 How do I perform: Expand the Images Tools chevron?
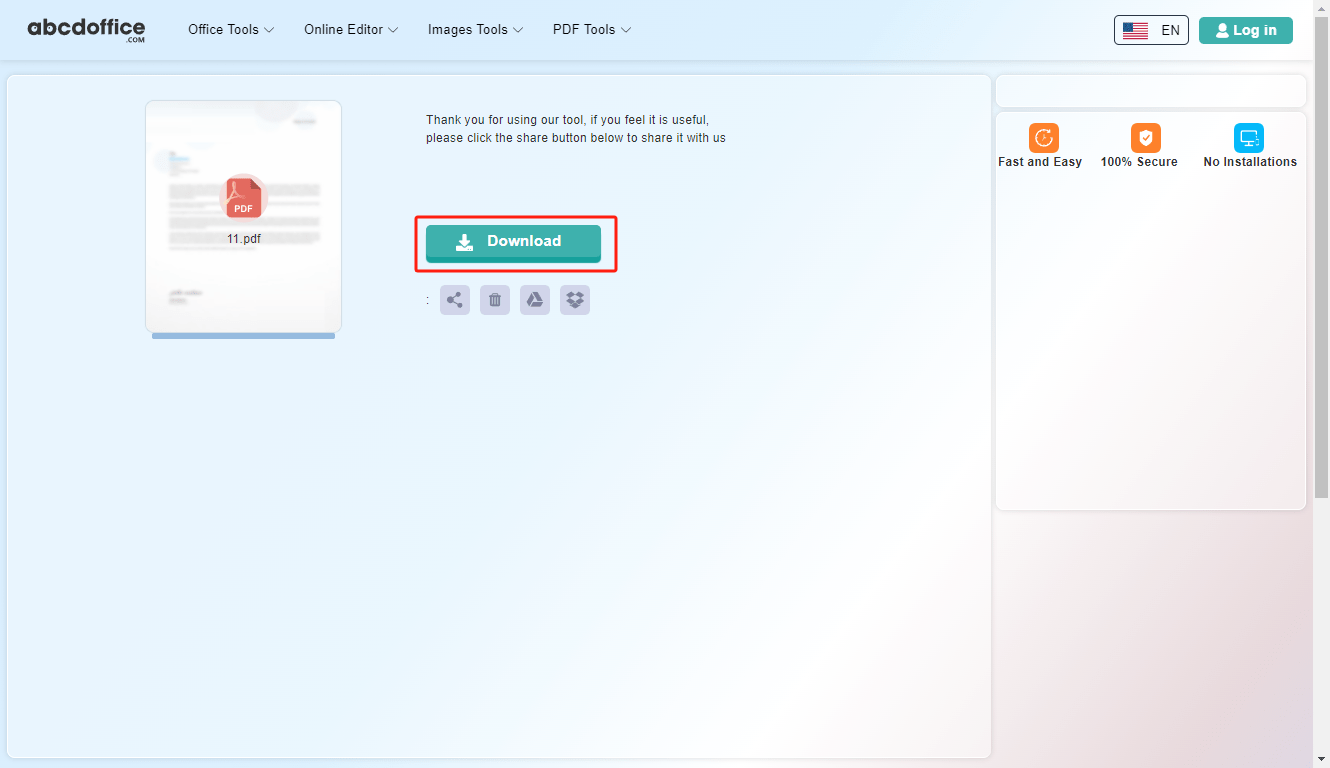[518, 30]
